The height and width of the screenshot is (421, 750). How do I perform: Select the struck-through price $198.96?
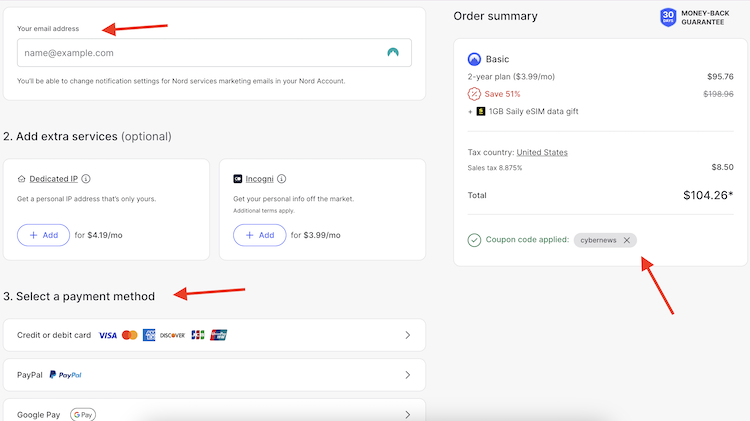[x=718, y=94]
